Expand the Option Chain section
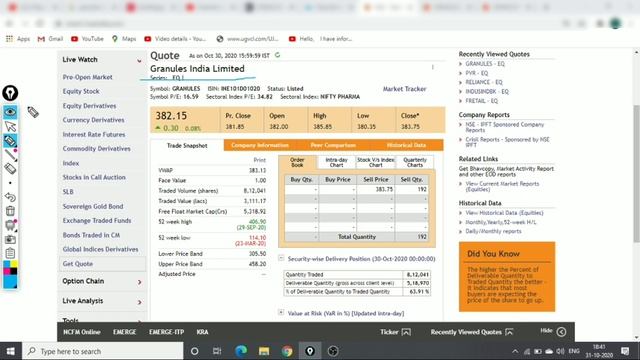The image size is (640, 360). coord(139,282)
